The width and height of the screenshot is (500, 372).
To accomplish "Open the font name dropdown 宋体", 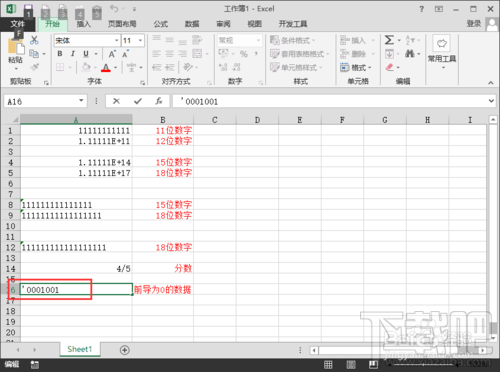I will point(116,41).
